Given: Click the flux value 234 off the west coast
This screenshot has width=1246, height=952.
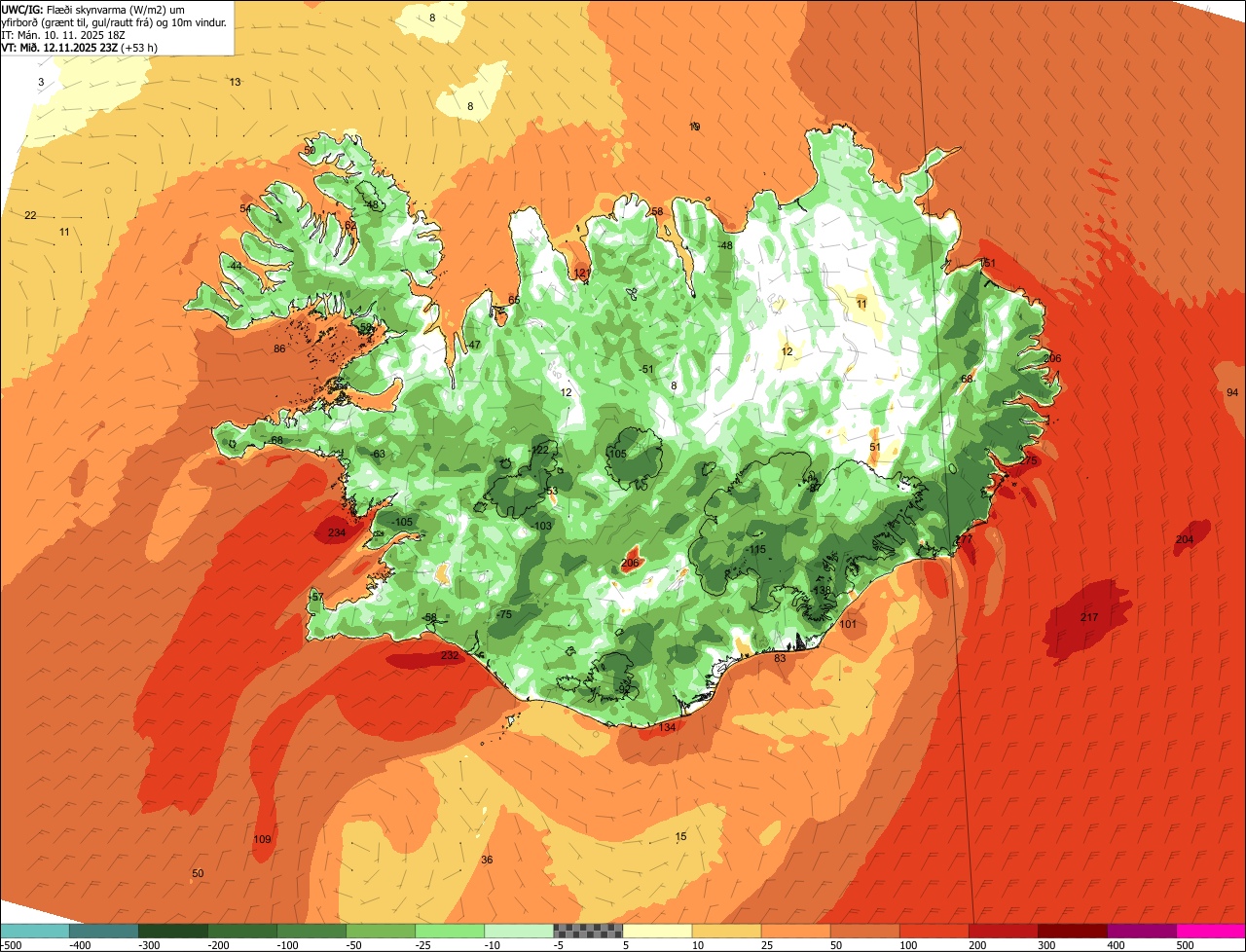Looking at the screenshot, I should coord(337,533).
